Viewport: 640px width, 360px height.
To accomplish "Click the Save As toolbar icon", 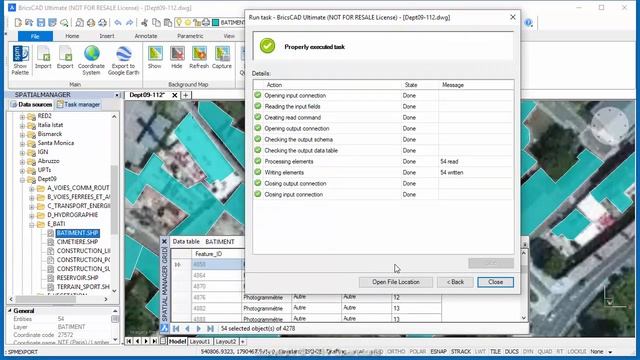I will pyautogui.click(x=52, y=22).
